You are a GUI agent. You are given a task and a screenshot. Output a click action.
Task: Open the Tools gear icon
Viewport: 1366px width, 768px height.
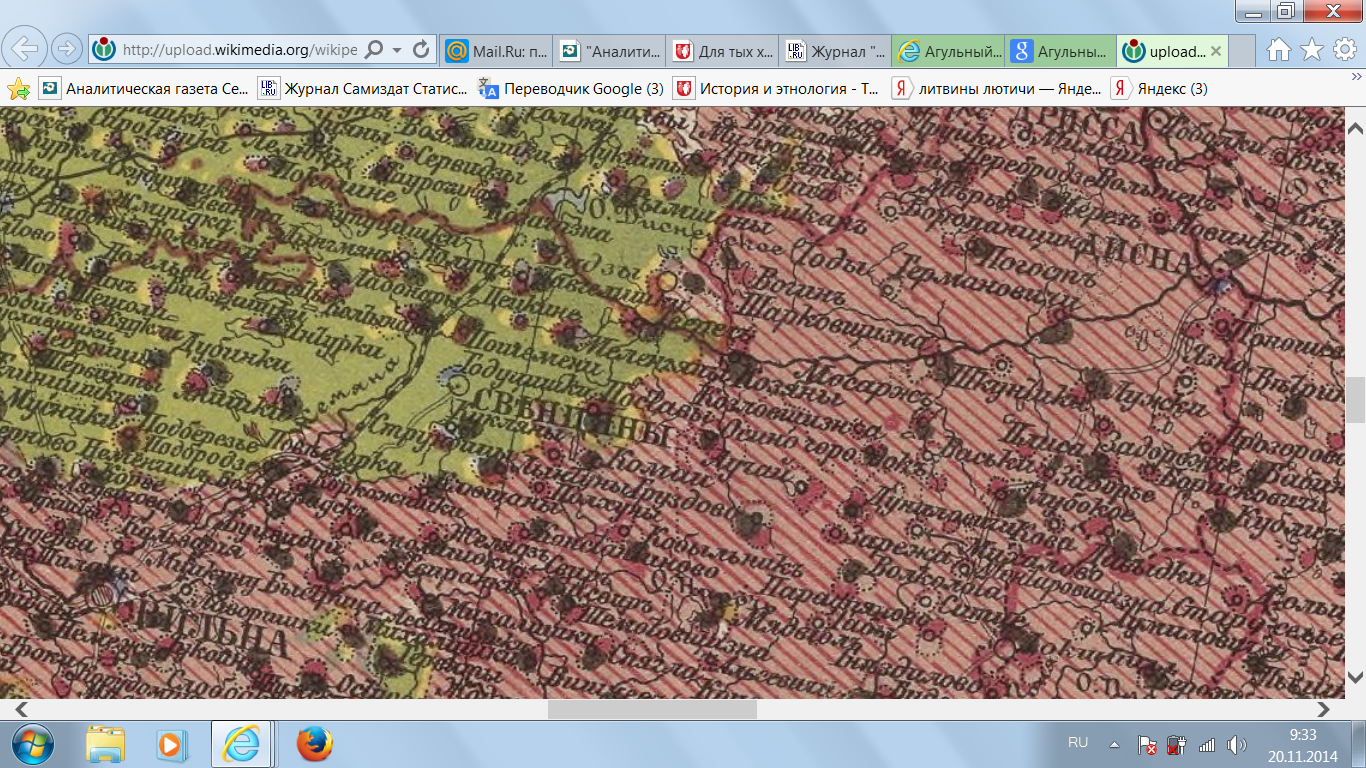pos(1343,49)
